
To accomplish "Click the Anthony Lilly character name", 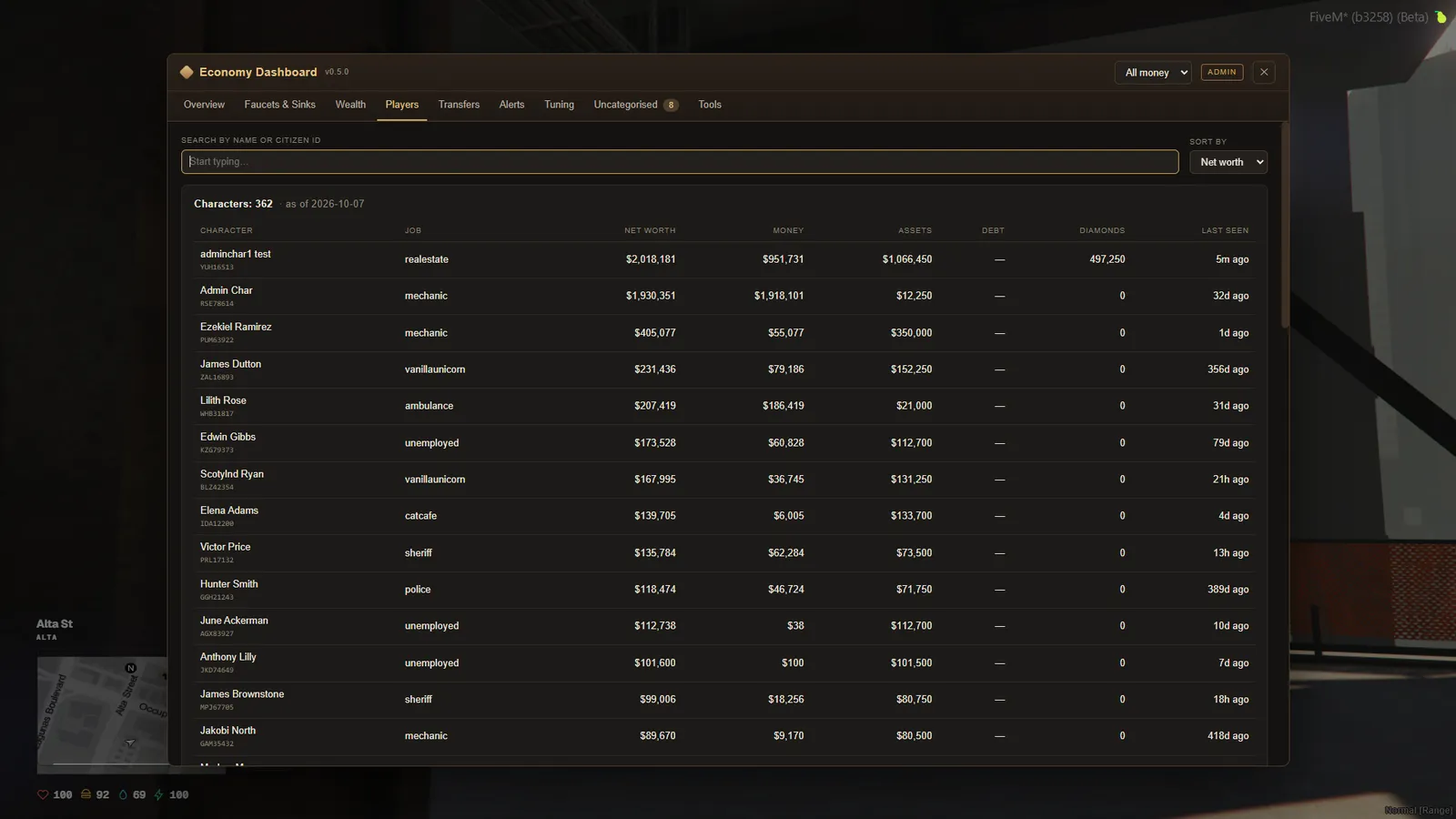I will point(227,657).
